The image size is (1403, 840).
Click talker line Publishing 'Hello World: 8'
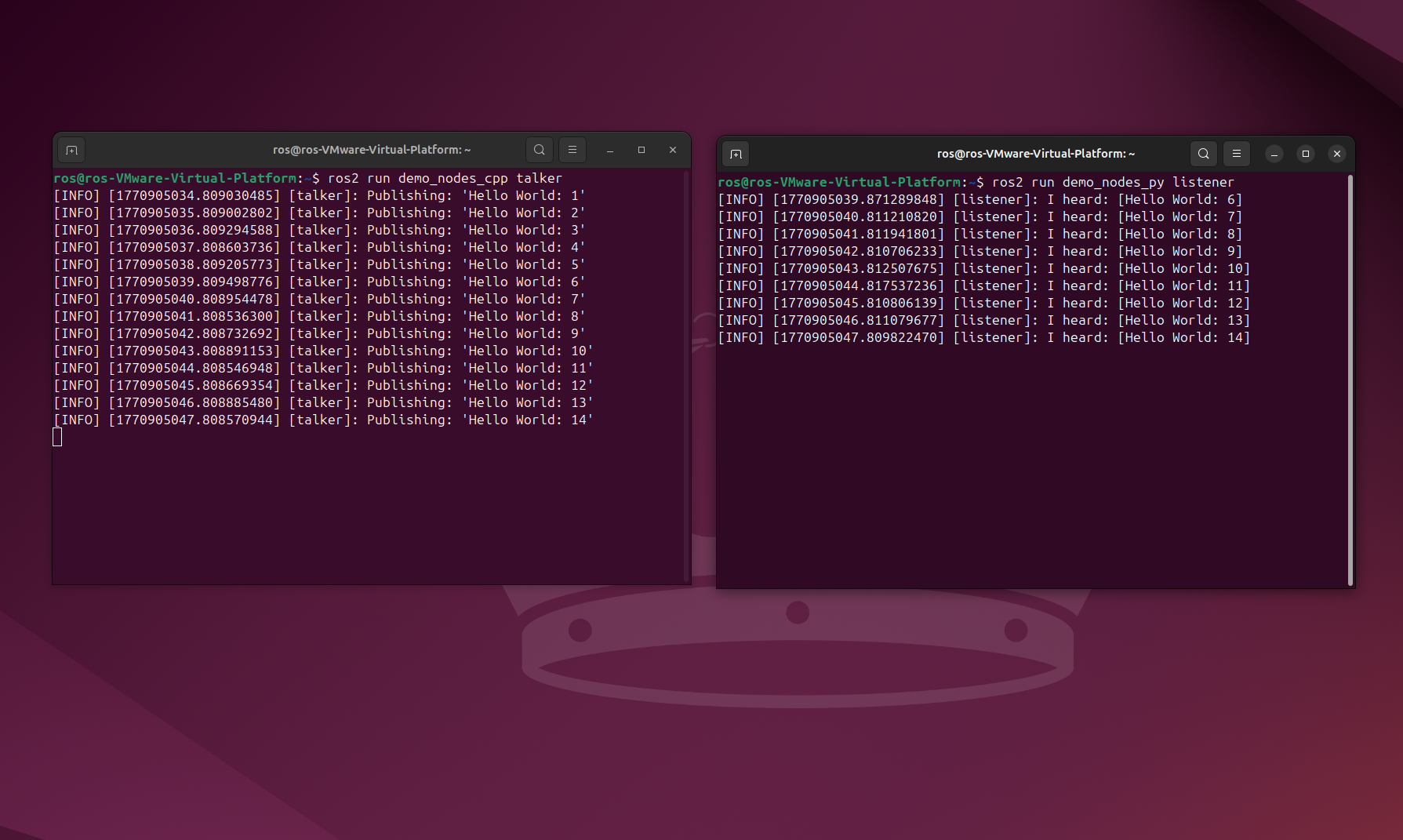(x=318, y=316)
